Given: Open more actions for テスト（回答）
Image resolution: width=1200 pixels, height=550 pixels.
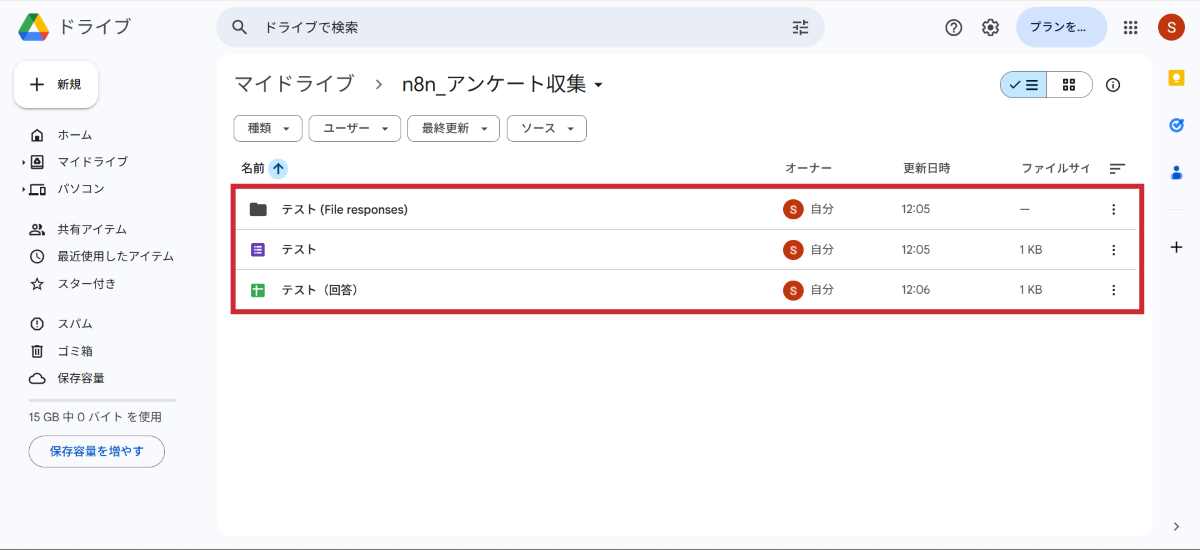Looking at the screenshot, I should (1113, 290).
